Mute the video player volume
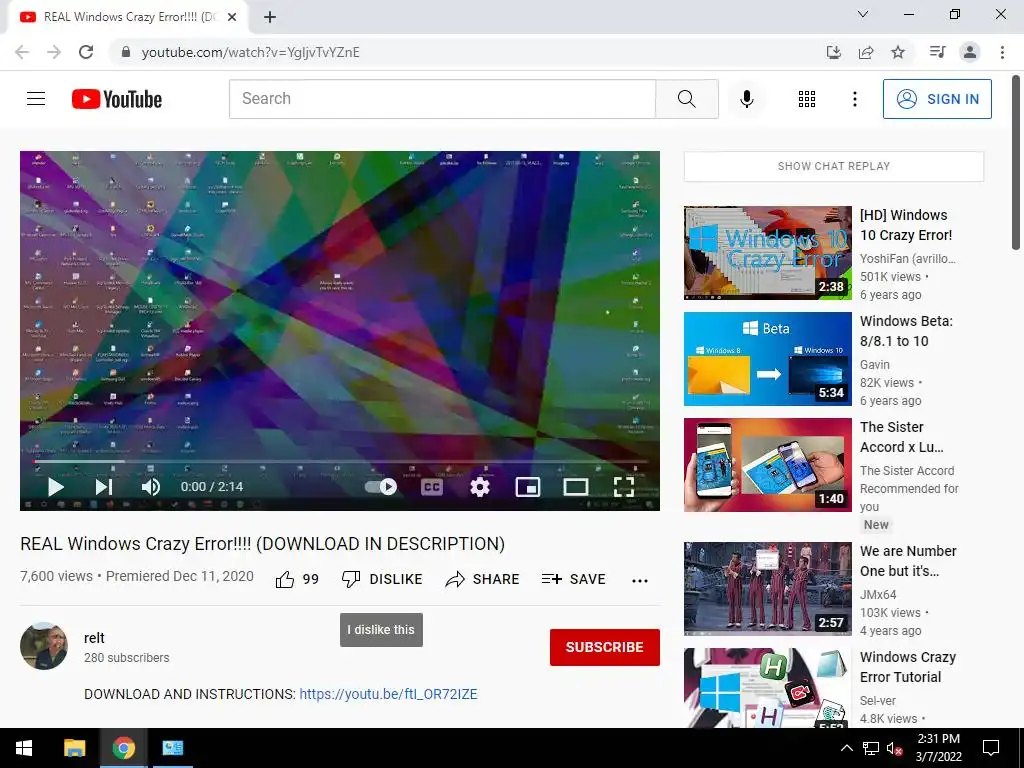Image resolution: width=1024 pixels, height=768 pixels. click(151, 487)
